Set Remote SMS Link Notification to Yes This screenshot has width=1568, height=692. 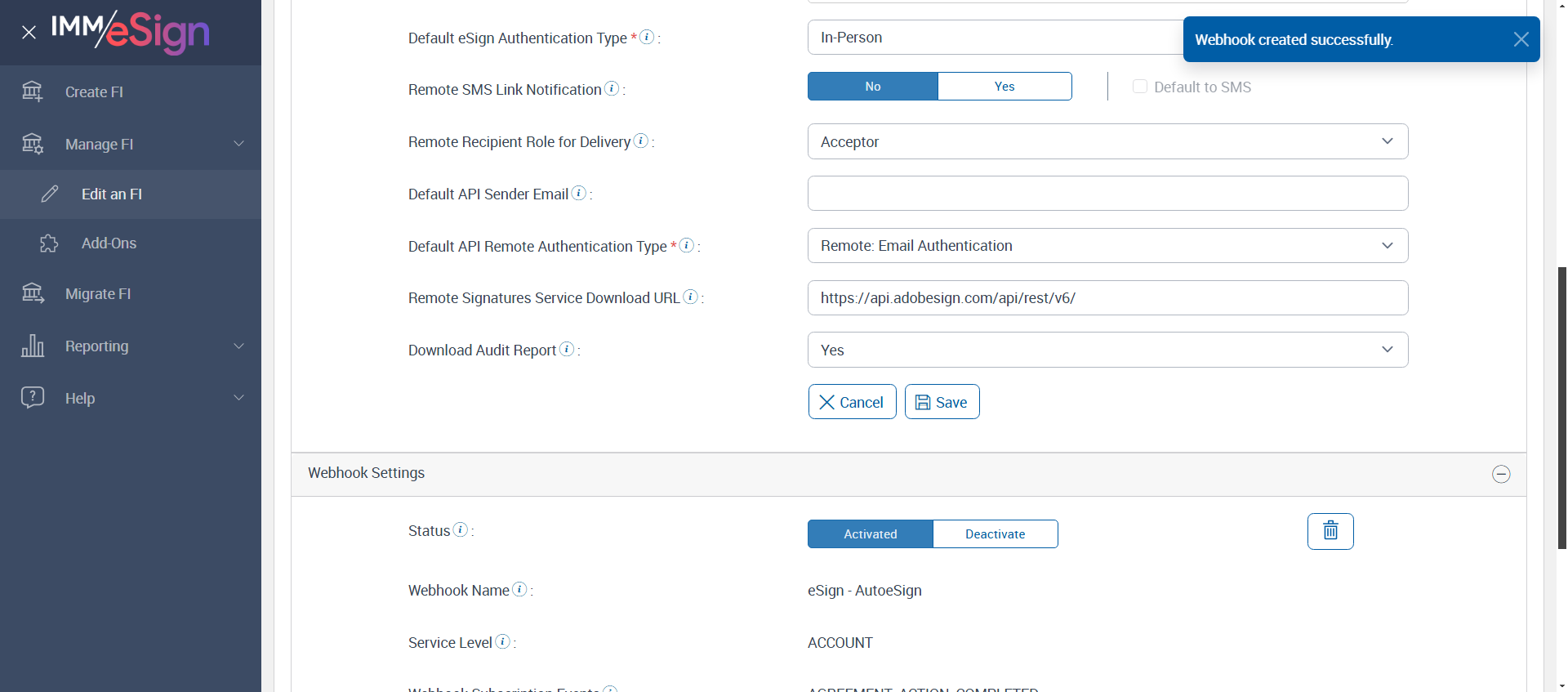click(1004, 87)
